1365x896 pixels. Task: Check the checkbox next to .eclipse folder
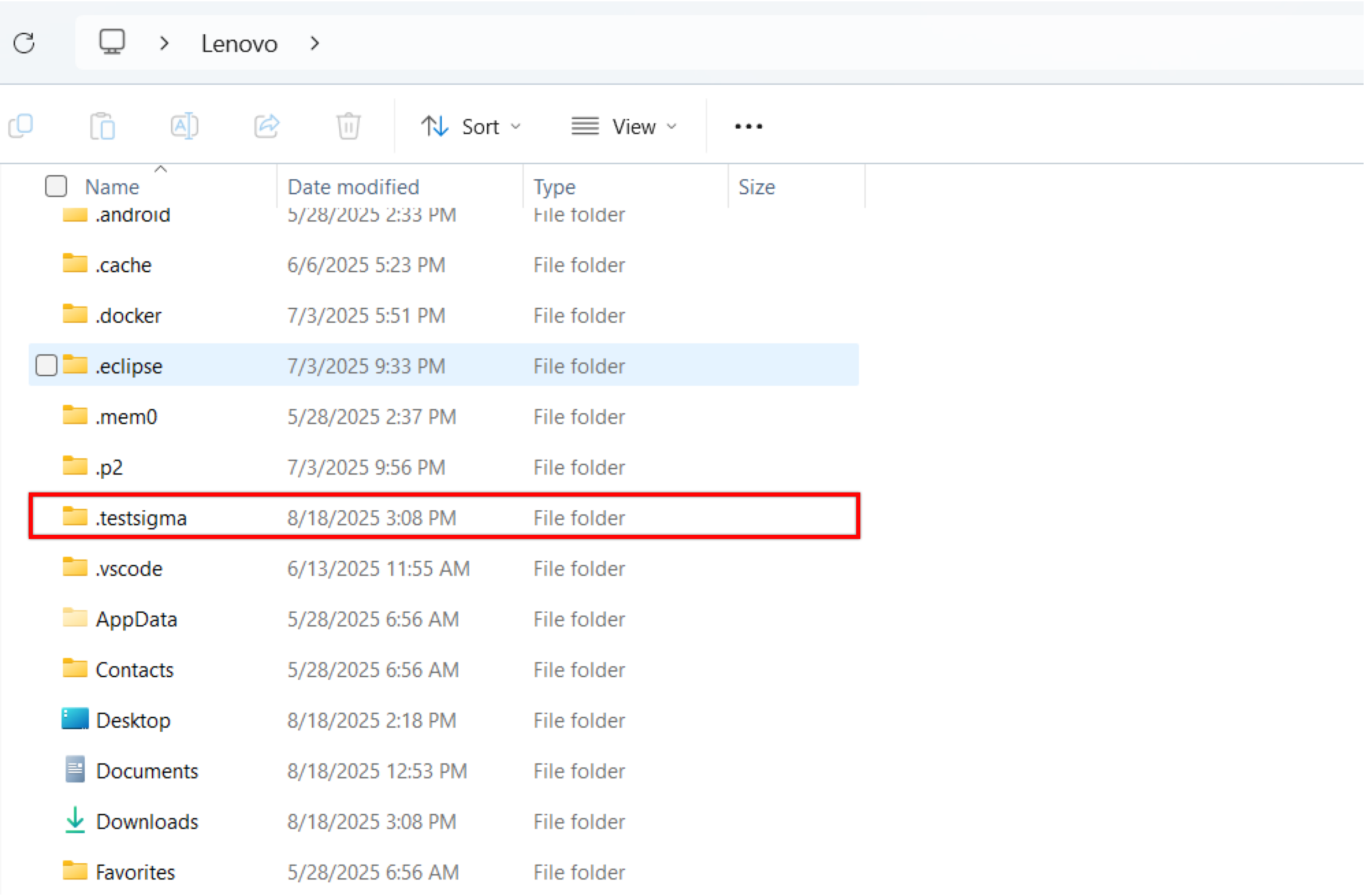click(x=47, y=365)
